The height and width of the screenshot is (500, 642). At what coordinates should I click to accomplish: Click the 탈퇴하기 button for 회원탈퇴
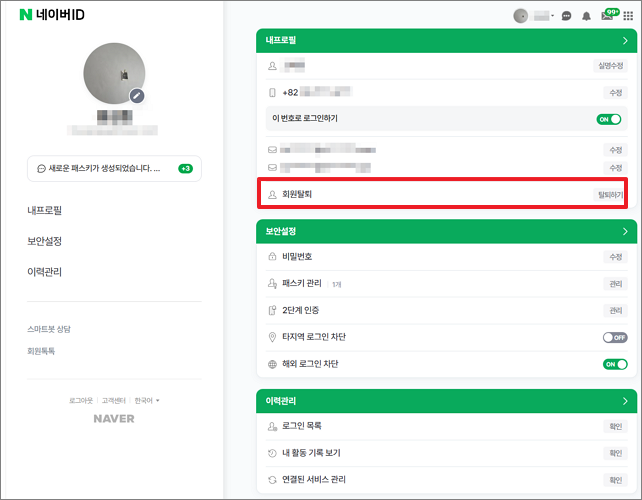(x=610, y=194)
